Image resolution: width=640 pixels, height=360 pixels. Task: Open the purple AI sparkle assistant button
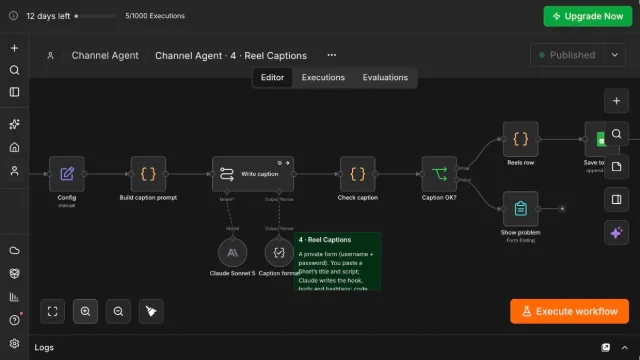pyautogui.click(x=616, y=233)
